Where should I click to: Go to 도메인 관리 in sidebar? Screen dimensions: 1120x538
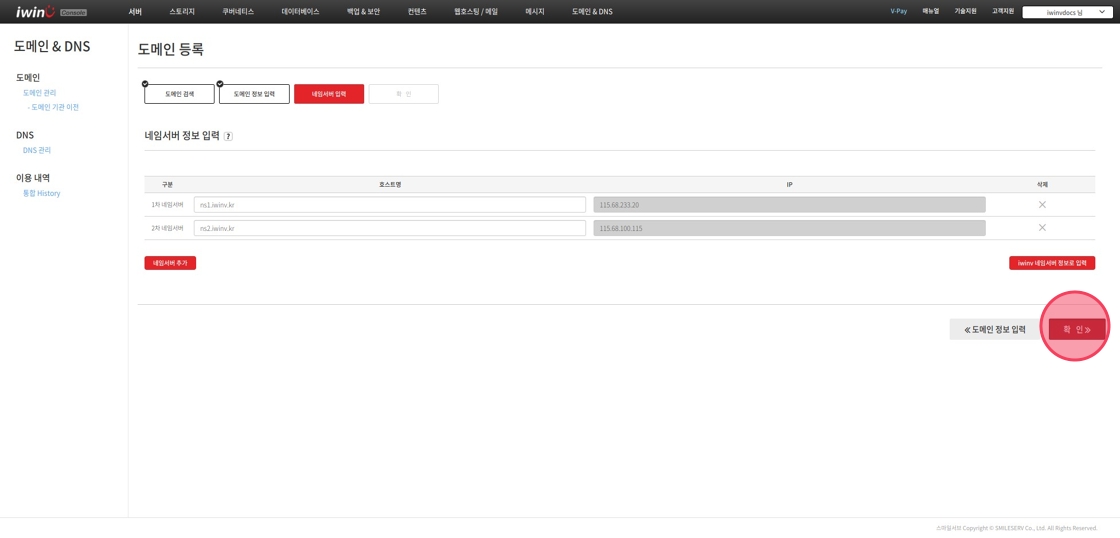tap(39, 93)
